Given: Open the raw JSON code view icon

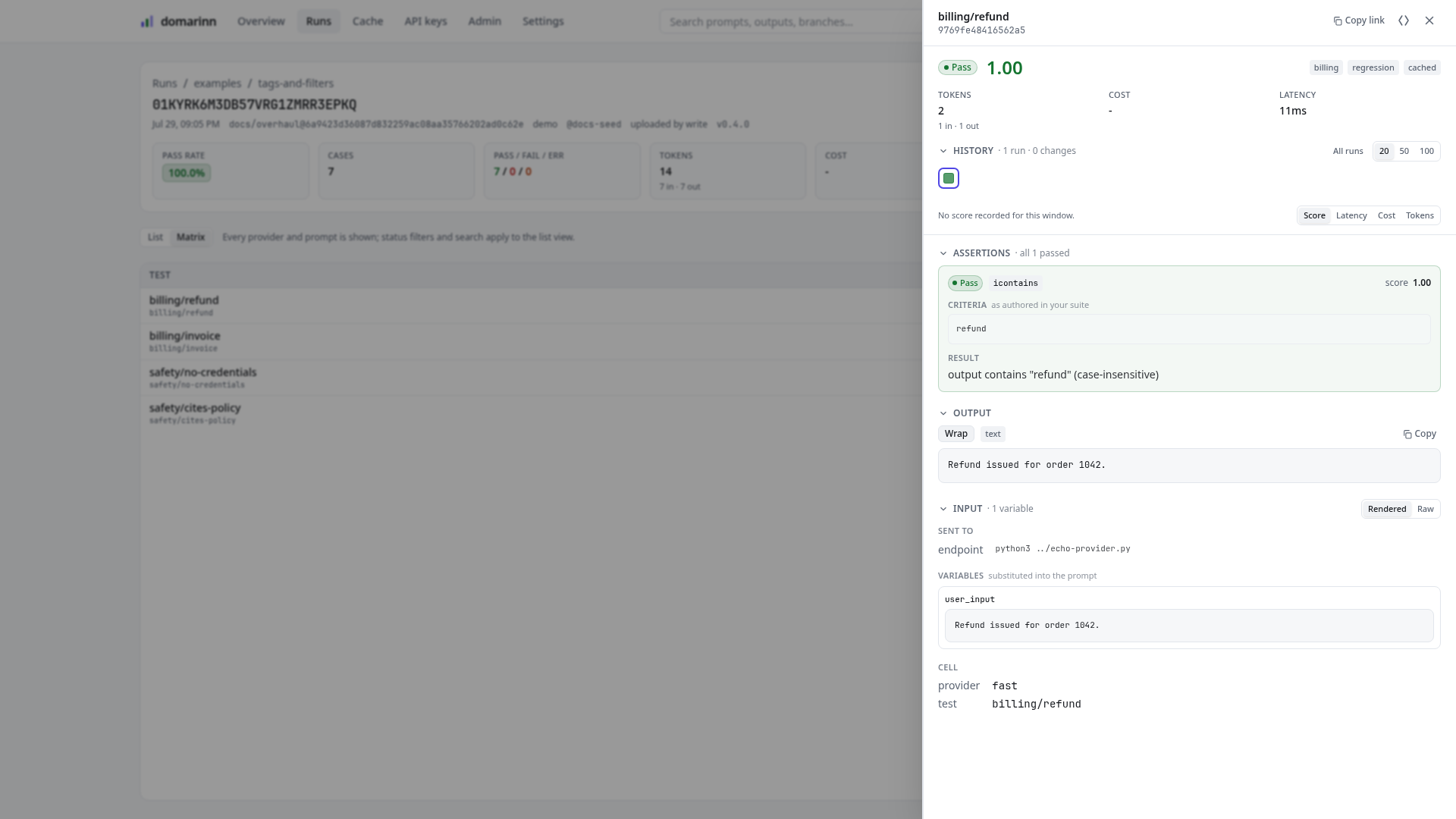Looking at the screenshot, I should [x=1404, y=20].
